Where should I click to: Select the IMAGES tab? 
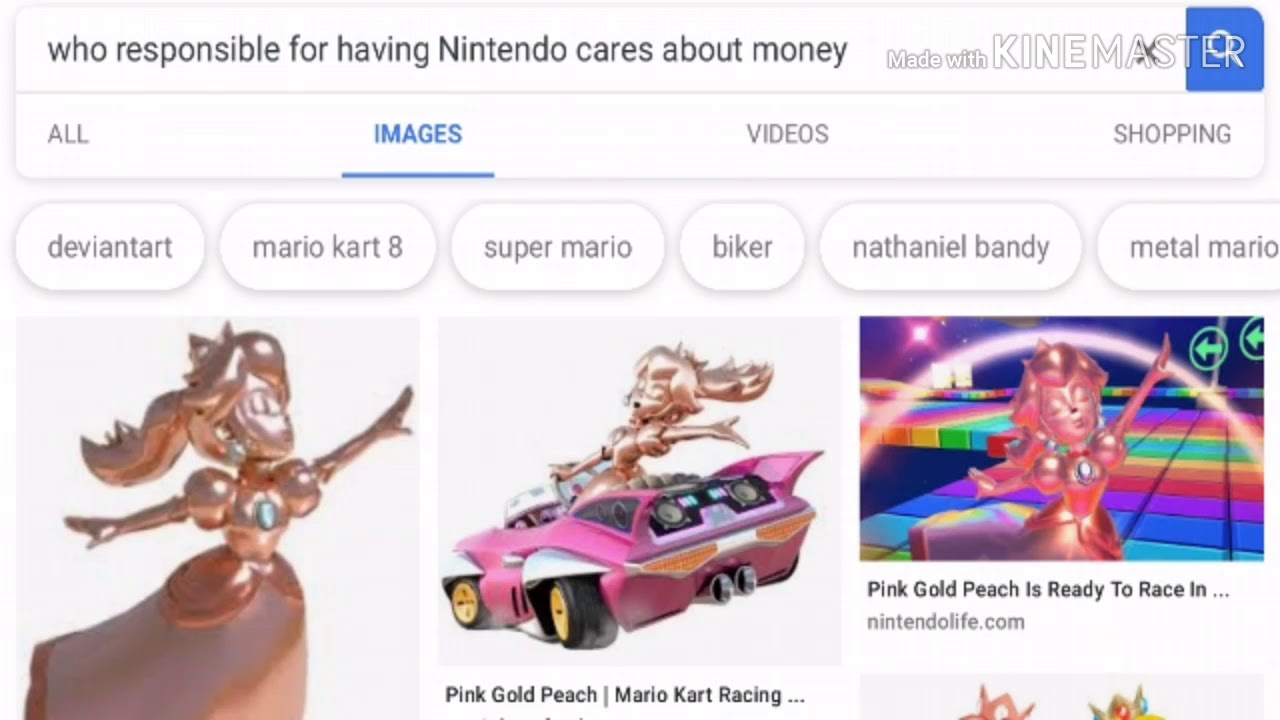(418, 134)
